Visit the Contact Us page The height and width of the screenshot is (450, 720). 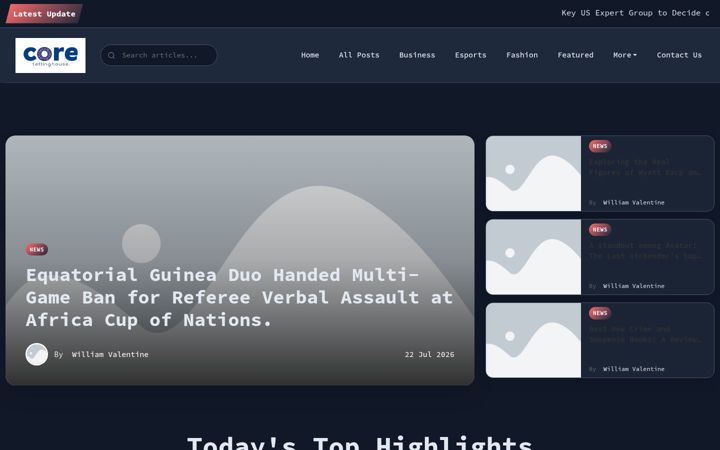pos(679,55)
